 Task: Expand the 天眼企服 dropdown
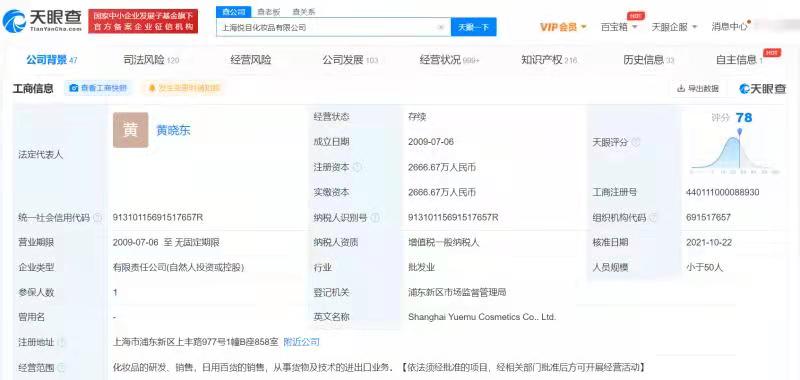pyautogui.click(x=674, y=27)
